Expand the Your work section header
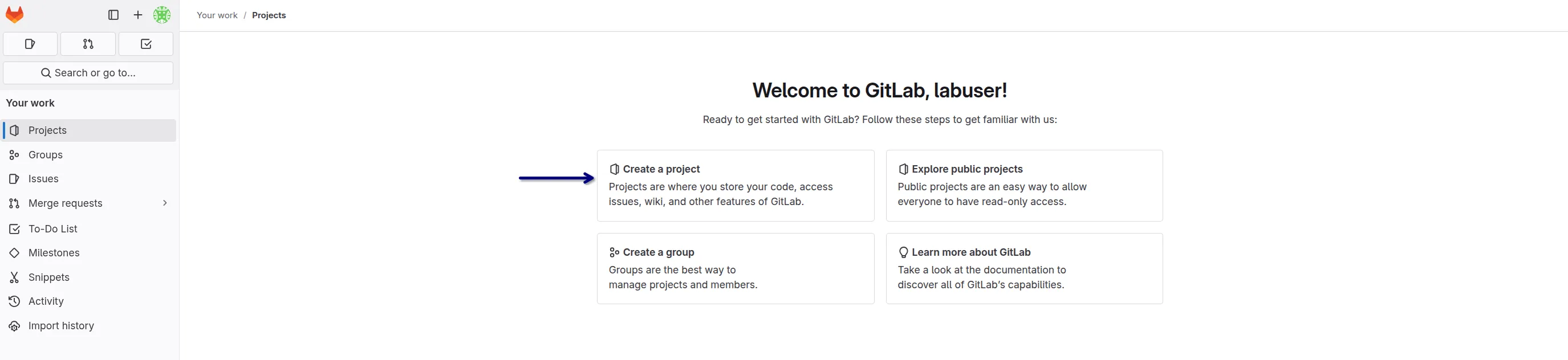The width and height of the screenshot is (1568, 360). tap(29, 103)
